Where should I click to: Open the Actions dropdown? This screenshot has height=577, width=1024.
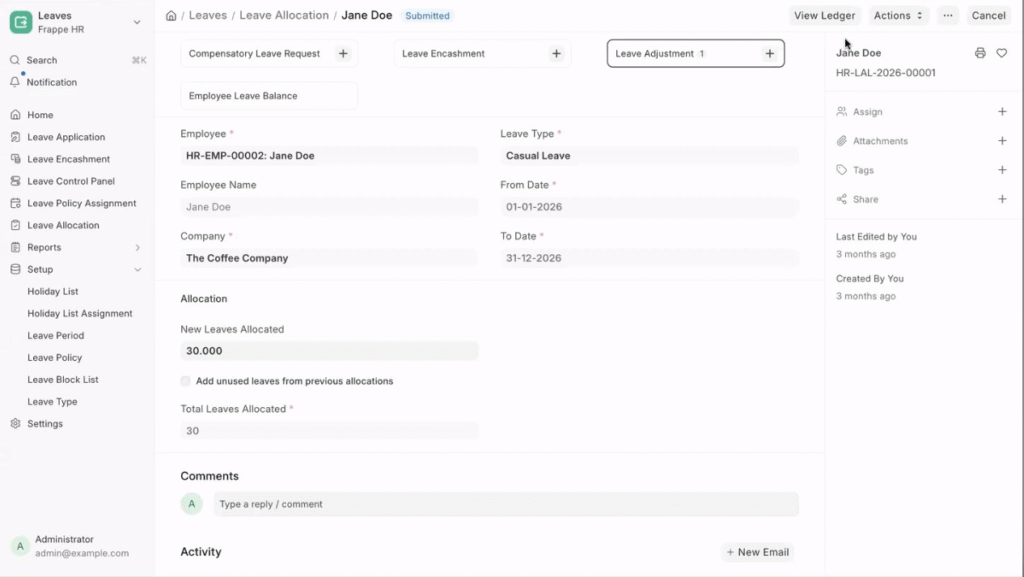point(897,16)
